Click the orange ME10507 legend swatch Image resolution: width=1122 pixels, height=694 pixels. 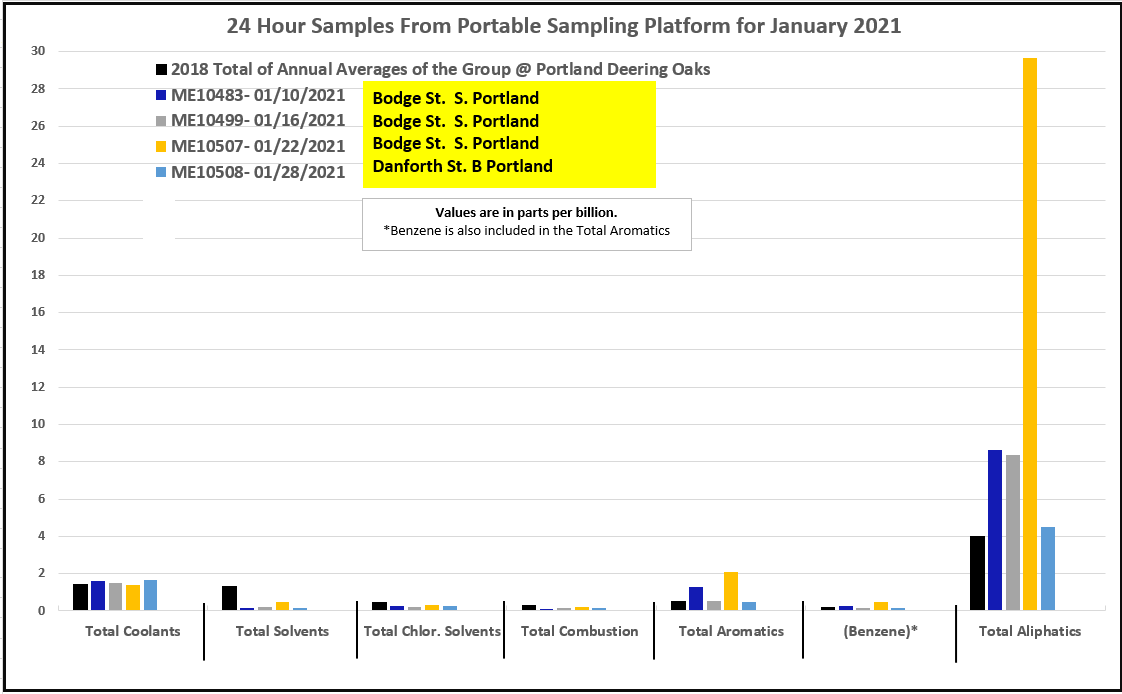161,146
